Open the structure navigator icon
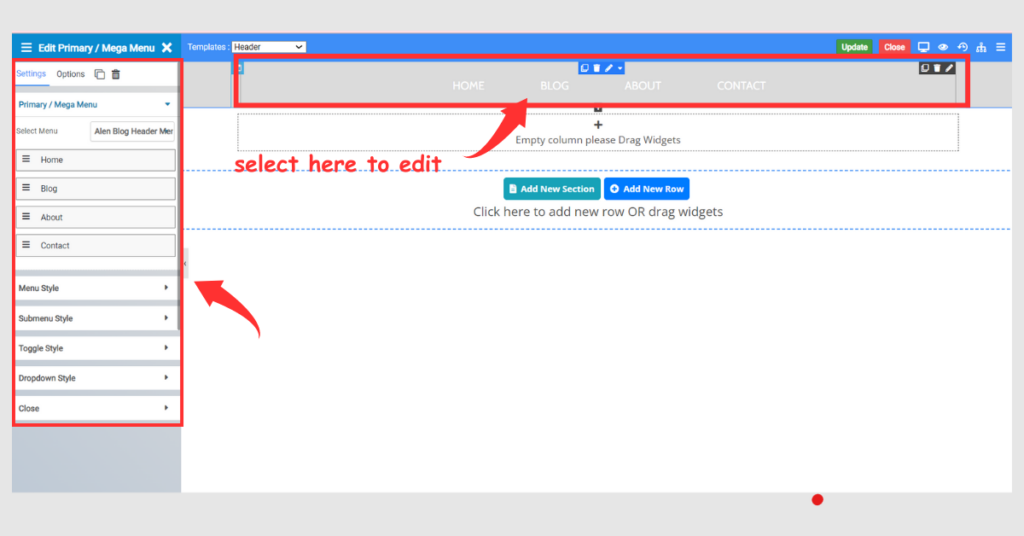The image size is (1024, 536). [x=982, y=47]
